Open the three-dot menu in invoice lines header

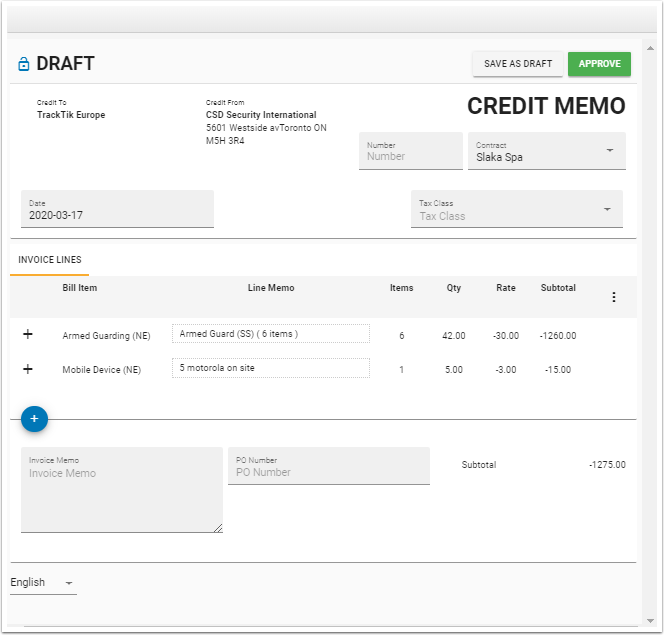point(614,297)
